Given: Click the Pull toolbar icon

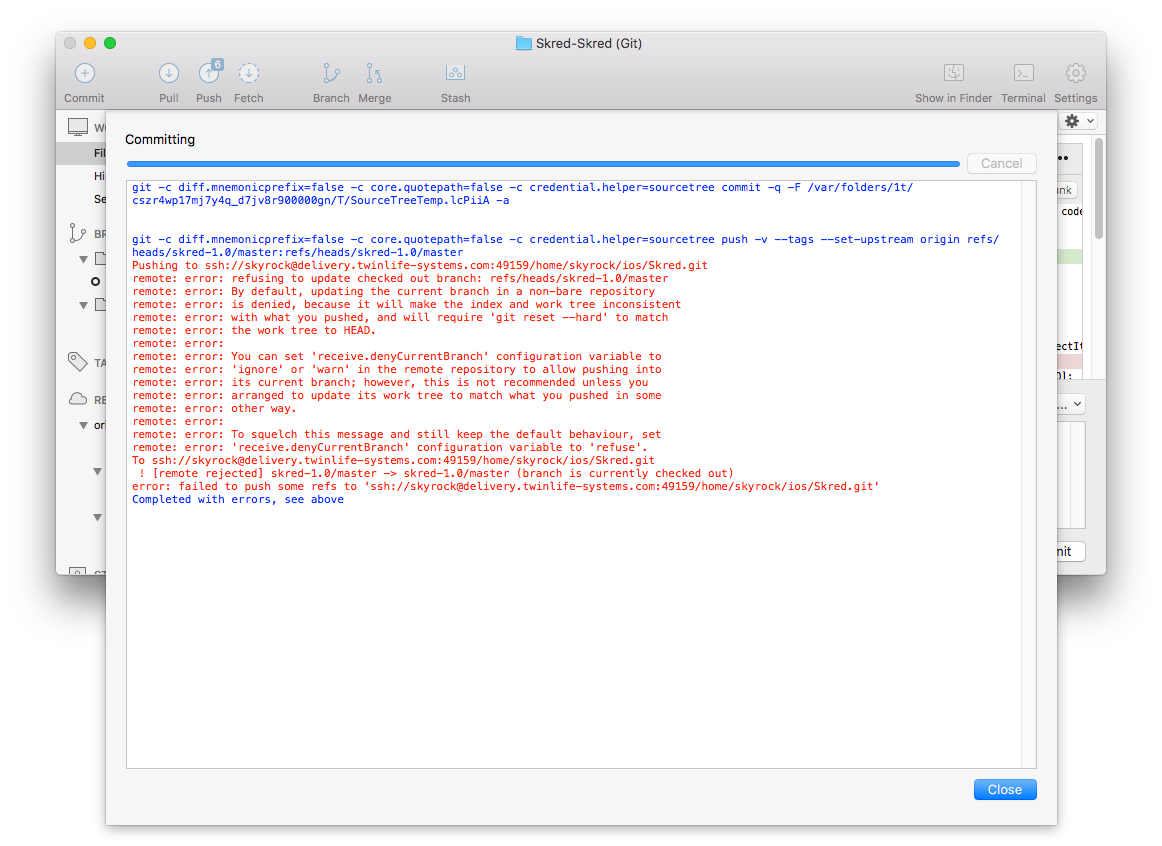Looking at the screenshot, I should 169,73.
